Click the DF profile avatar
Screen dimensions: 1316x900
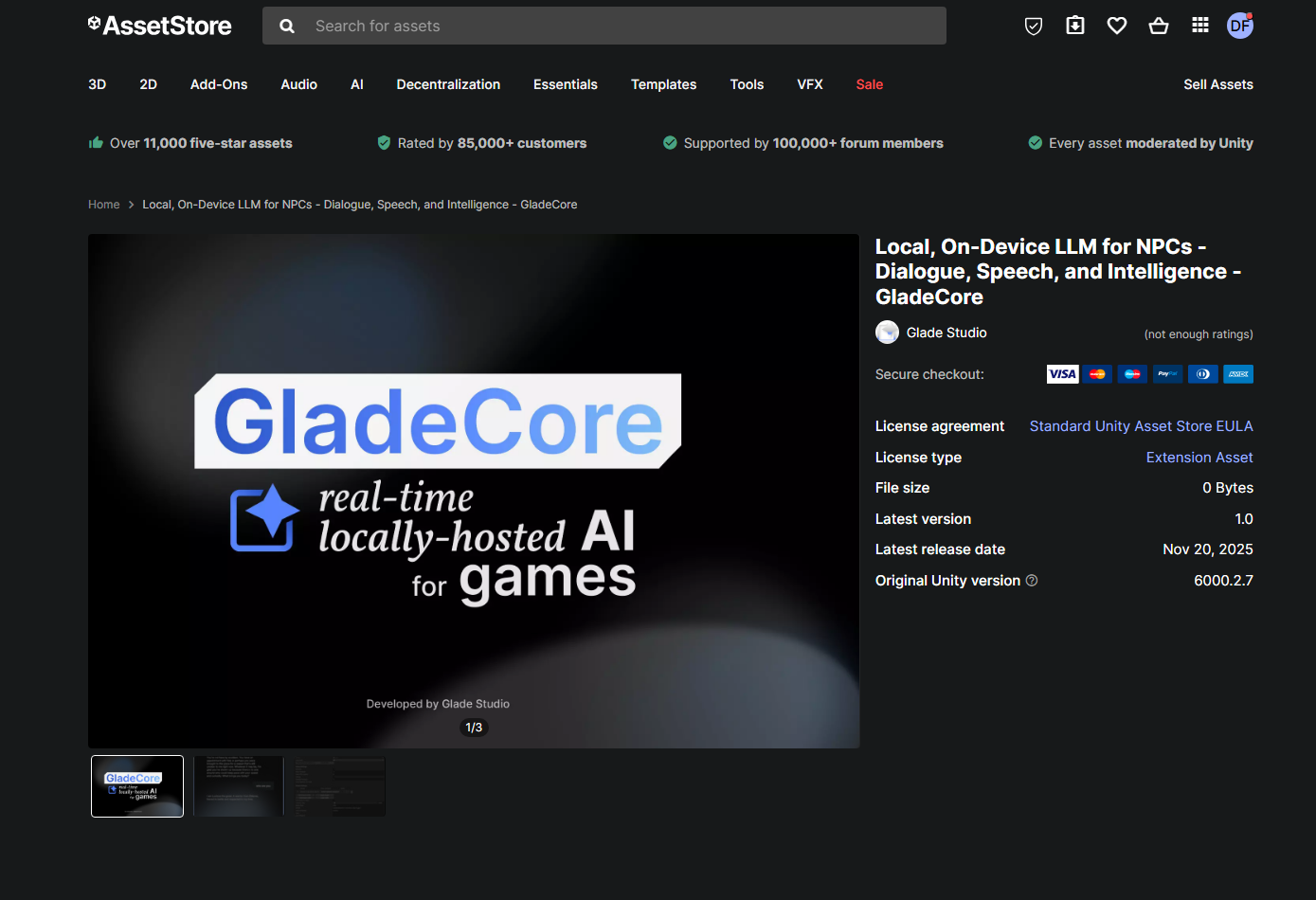pyautogui.click(x=1239, y=26)
